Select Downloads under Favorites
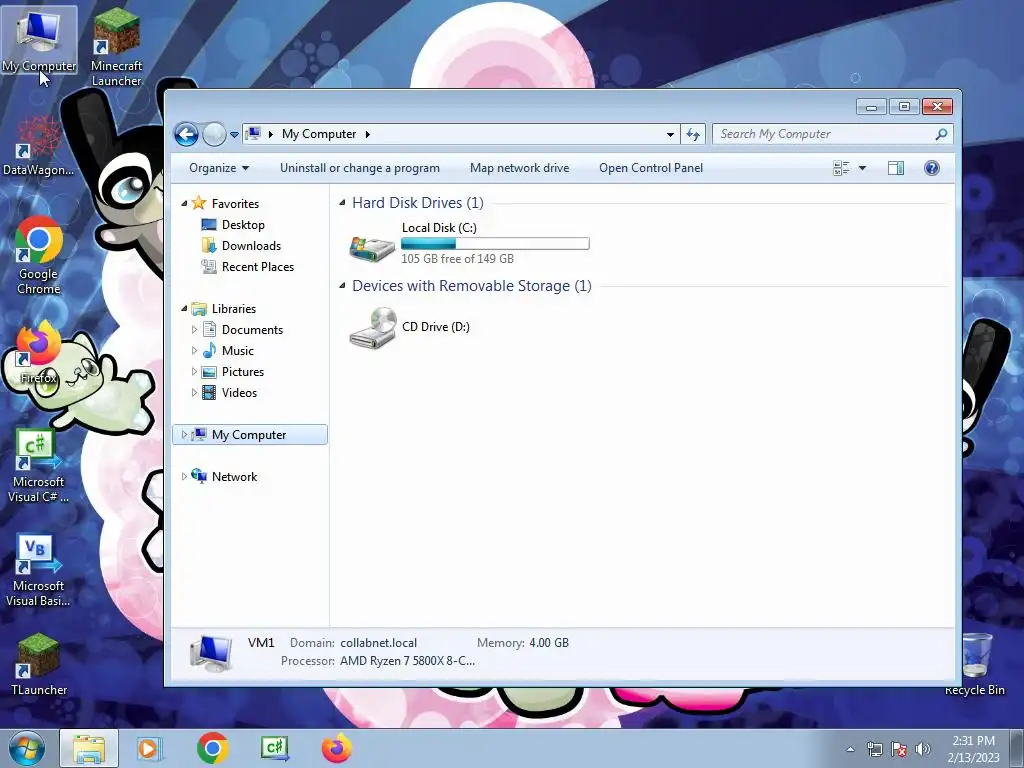The height and width of the screenshot is (768, 1024). point(251,246)
